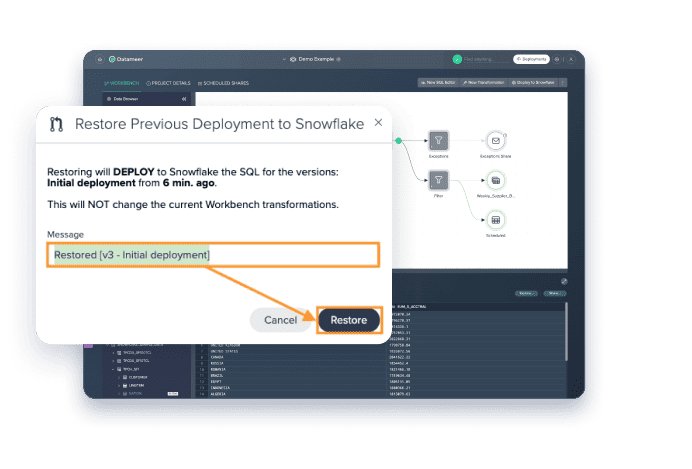Collapse the Data Browser panel with double chevron
Screen dimensions: 692x469
pyautogui.click(x=184, y=99)
